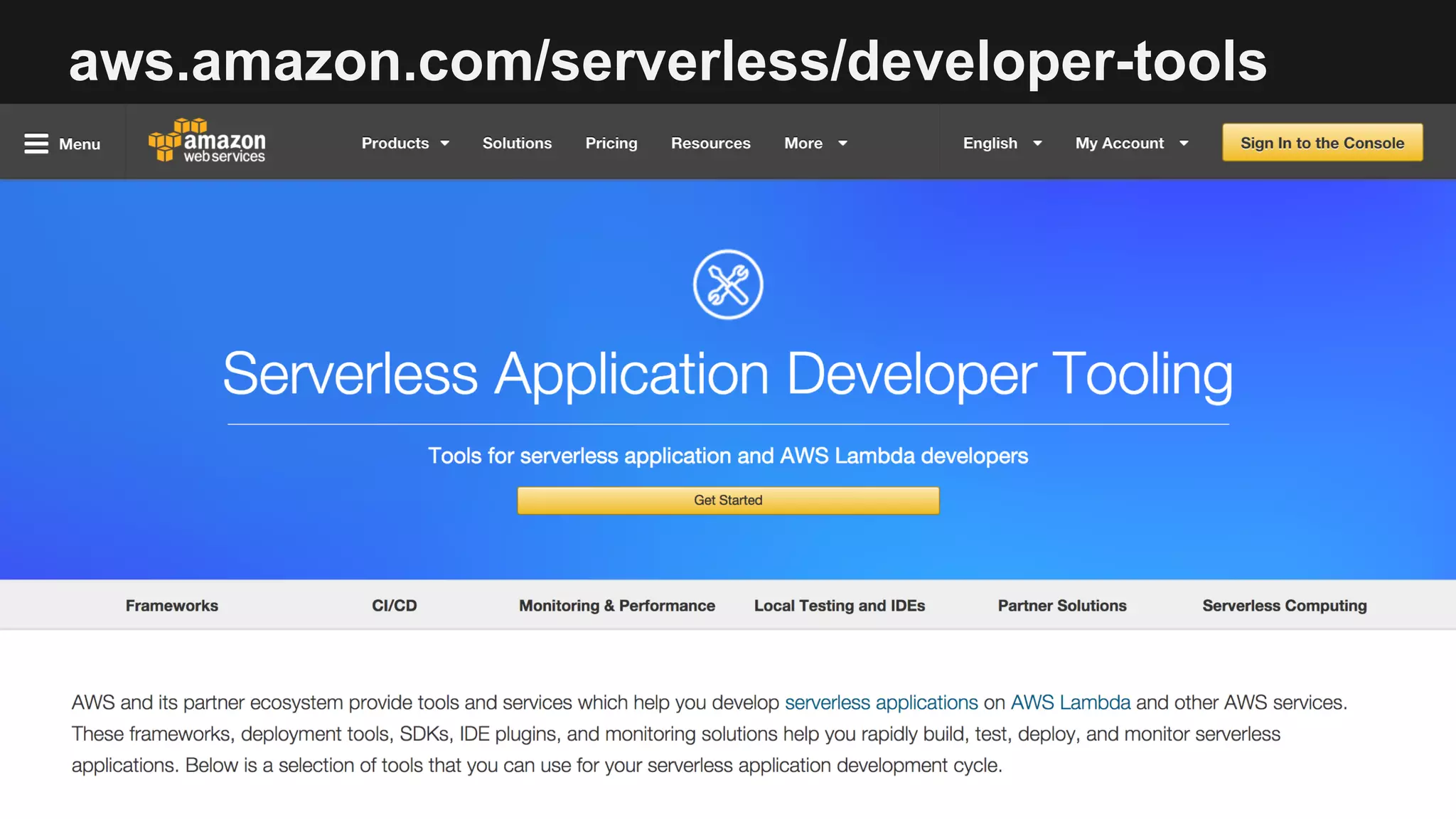Click the Amazon Web Services logo
The width and height of the screenshot is (1456, 819).
(x=207, y=141)
